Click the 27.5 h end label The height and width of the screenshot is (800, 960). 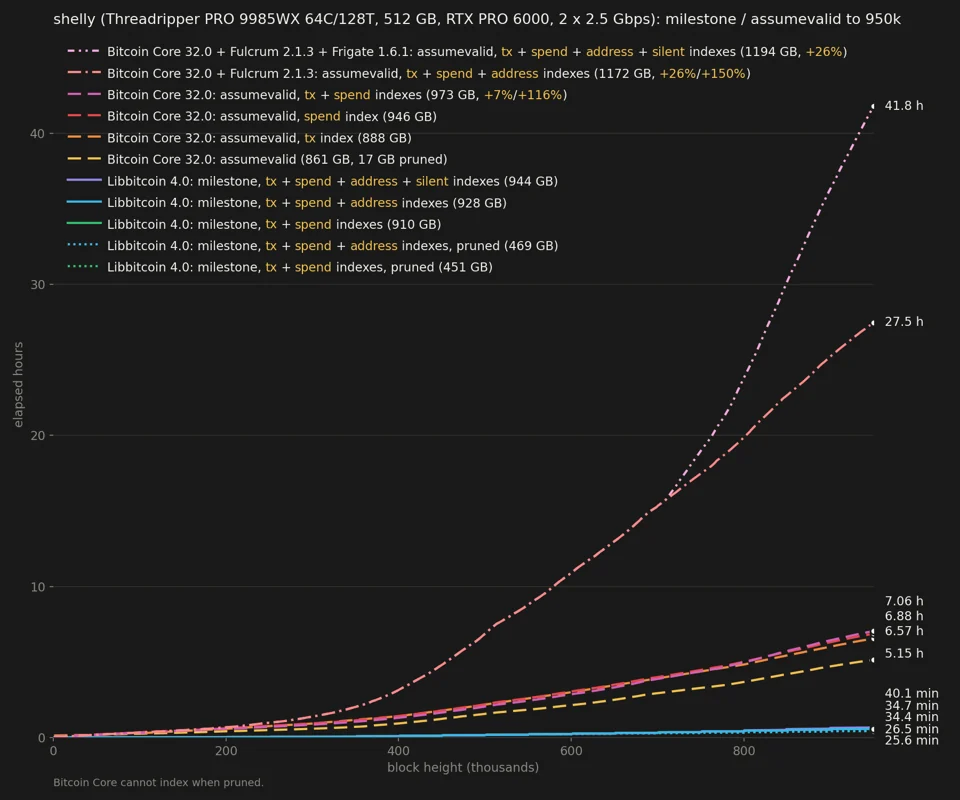[x=904, y=322]
